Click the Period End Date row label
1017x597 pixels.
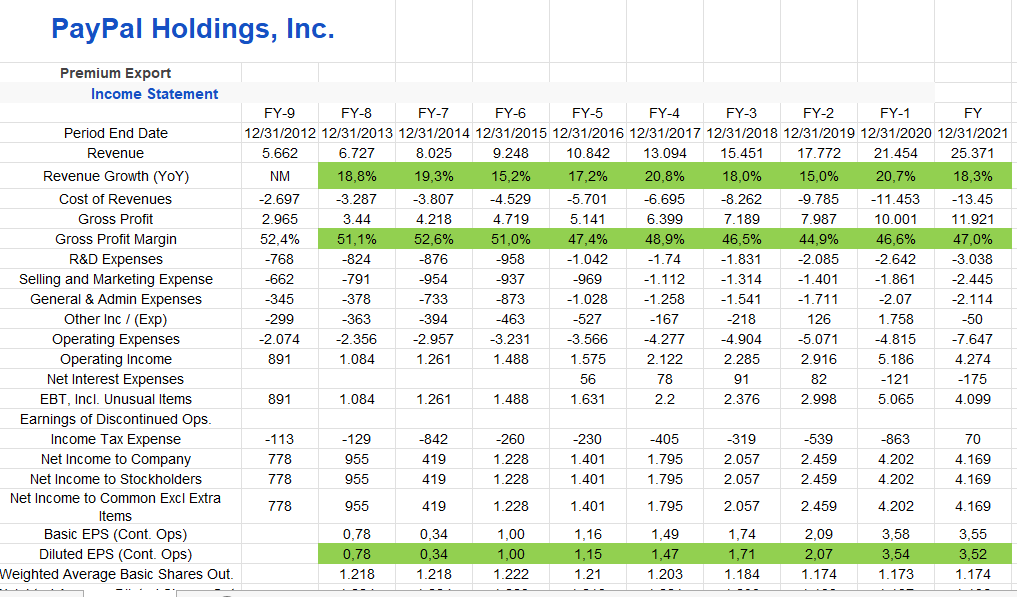tap(116, 133)
